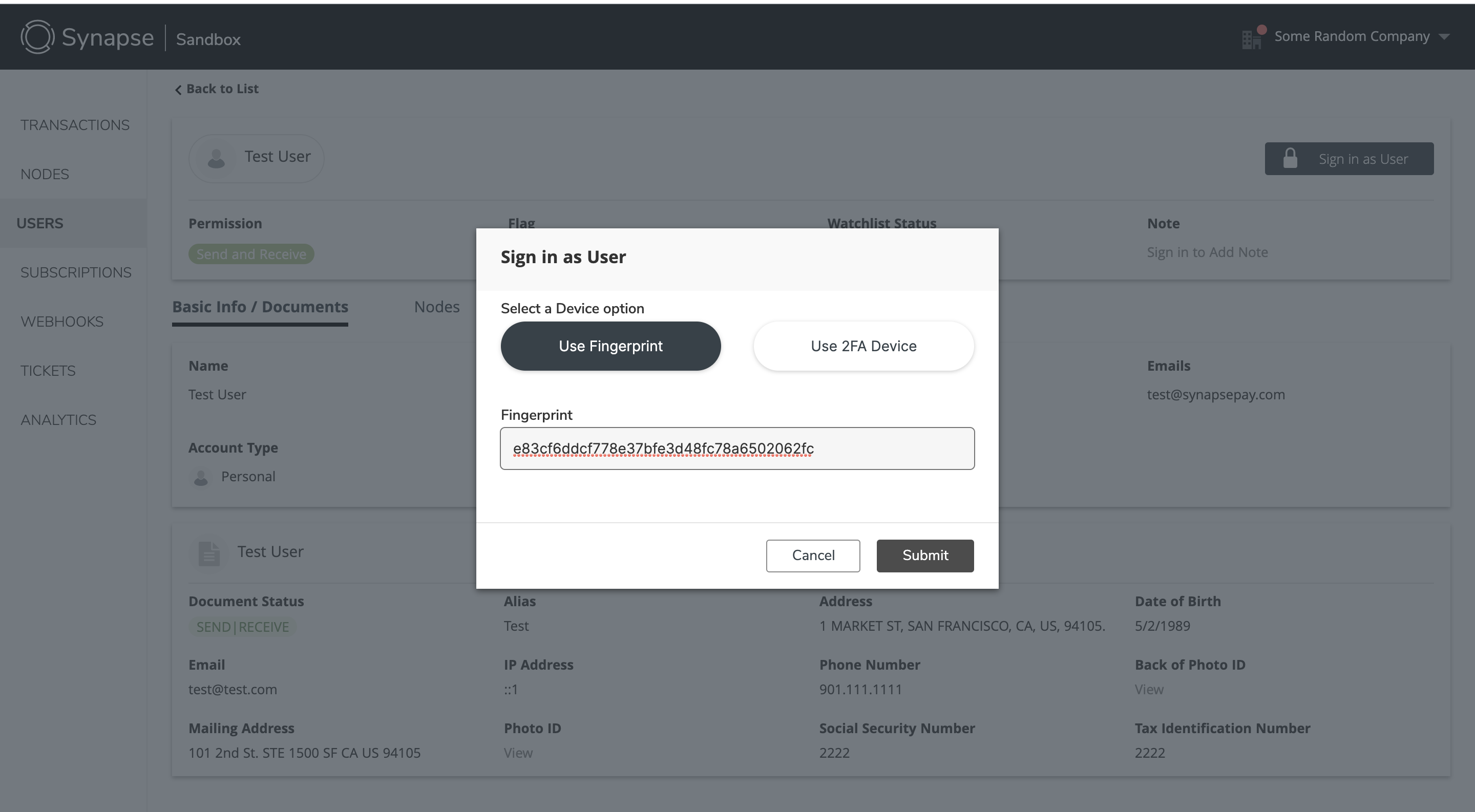Open the company building notification icon
This screenshot has height=812, width=1475.
pyautogui.click(x=1253, y=37)
